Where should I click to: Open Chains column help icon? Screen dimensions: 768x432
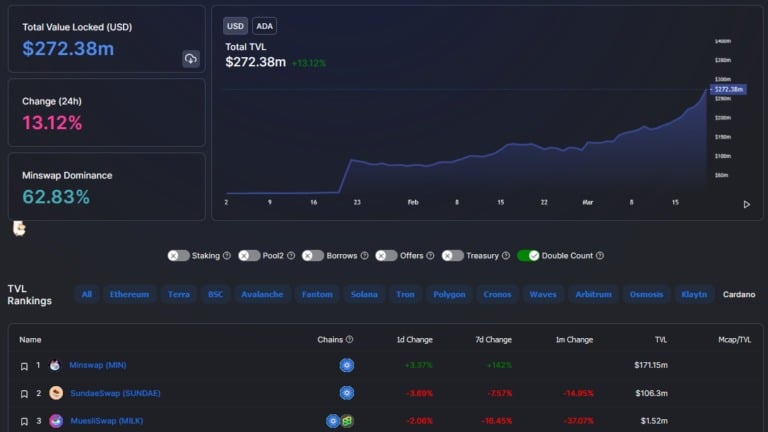click(349, 339)
